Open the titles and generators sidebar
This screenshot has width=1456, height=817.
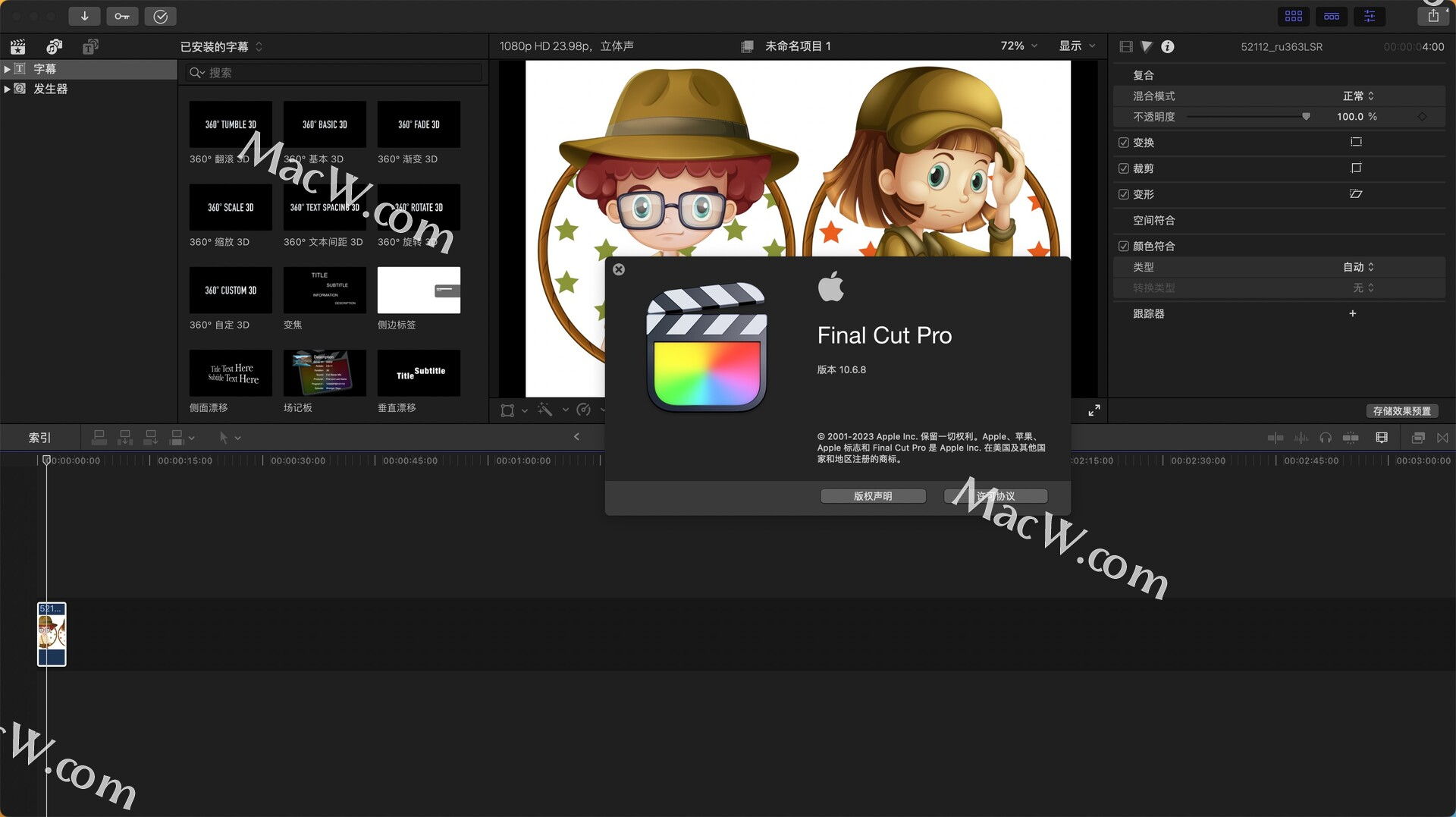tap(90, 46)
